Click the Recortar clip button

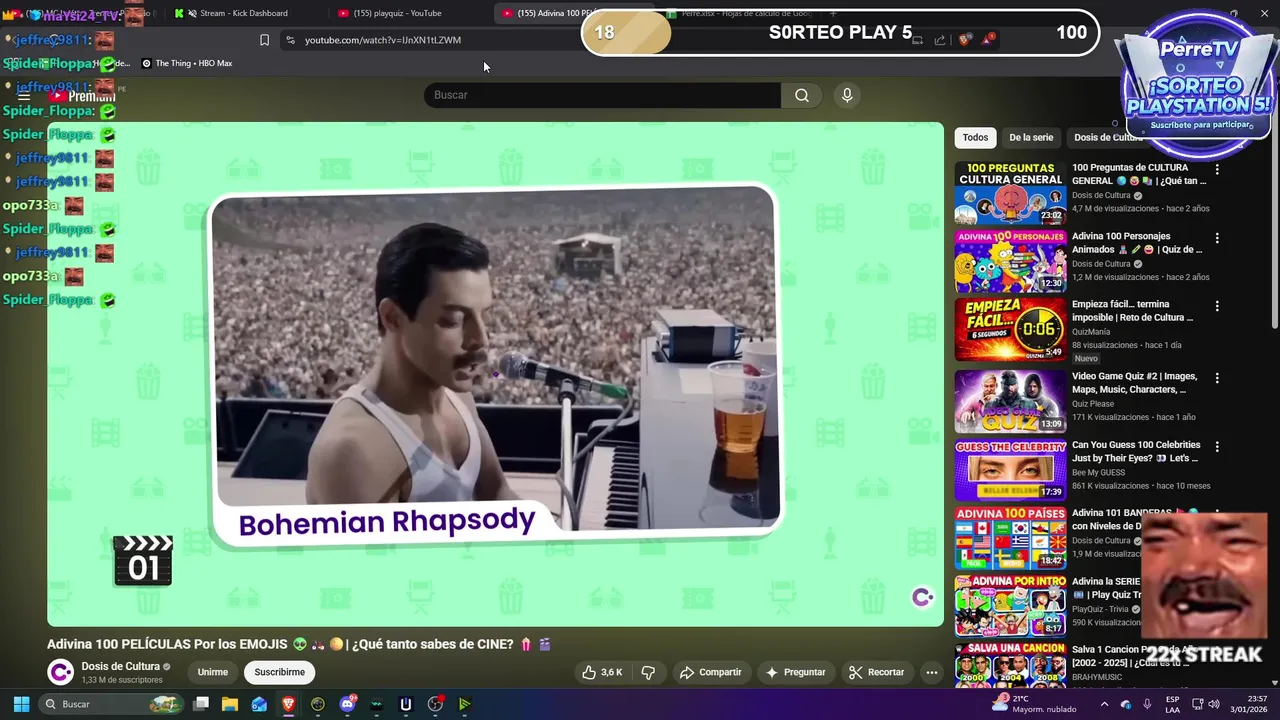coord(876,672)
